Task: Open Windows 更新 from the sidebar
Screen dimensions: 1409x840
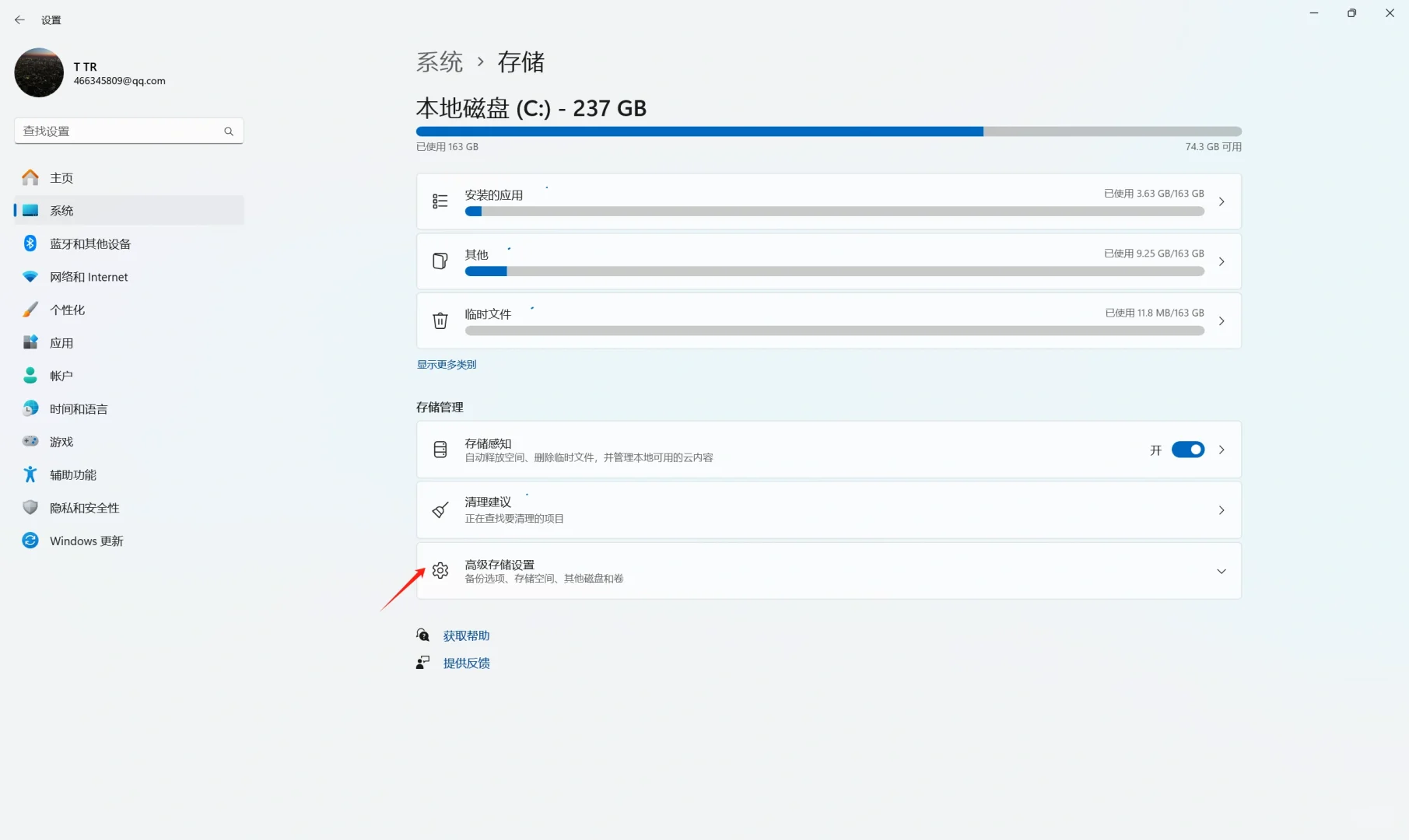Action: [x=86, y=541]
